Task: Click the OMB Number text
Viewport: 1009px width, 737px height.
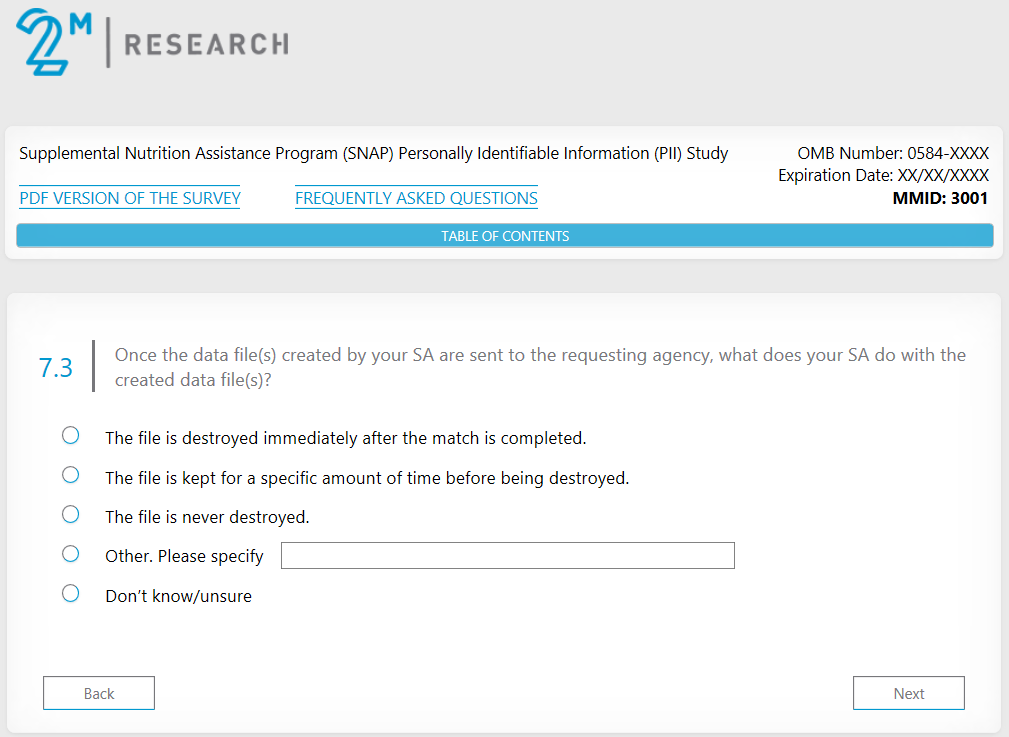Action: pos(892,154)
